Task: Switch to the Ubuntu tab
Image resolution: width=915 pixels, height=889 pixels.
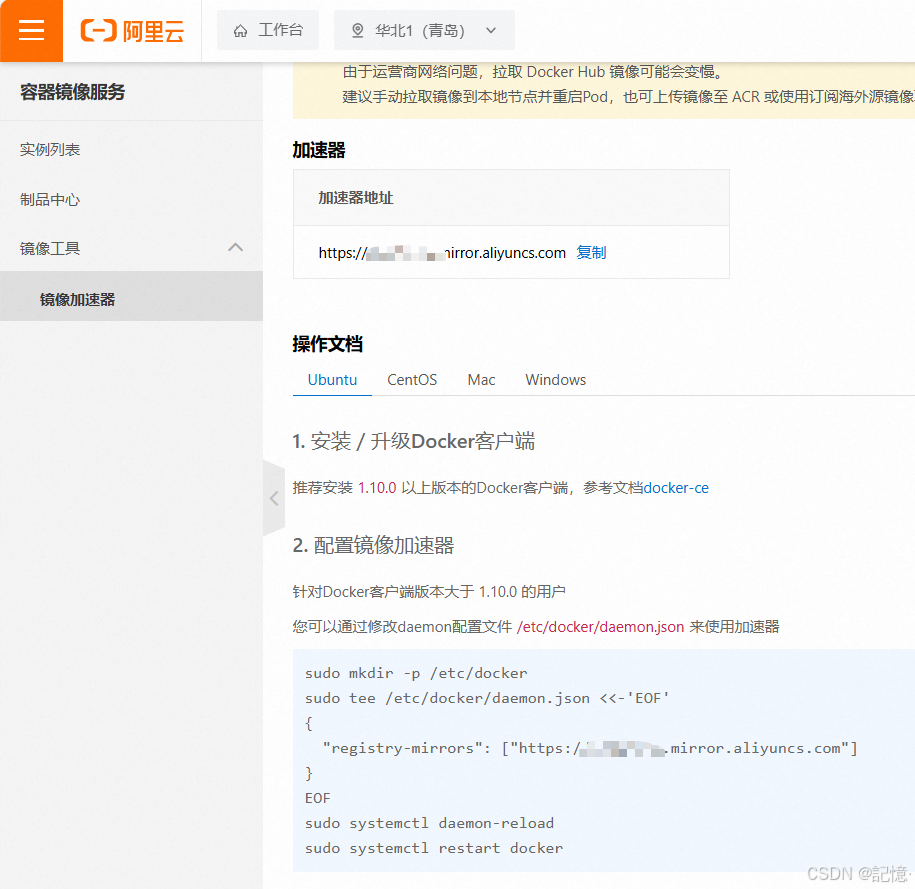Action: click(332, 380)
